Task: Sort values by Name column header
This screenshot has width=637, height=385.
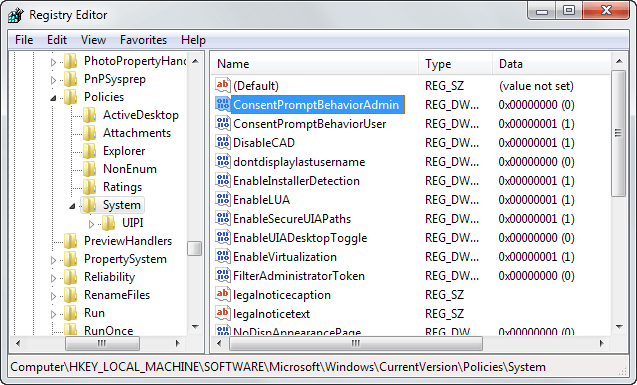Action: (315, 64)
